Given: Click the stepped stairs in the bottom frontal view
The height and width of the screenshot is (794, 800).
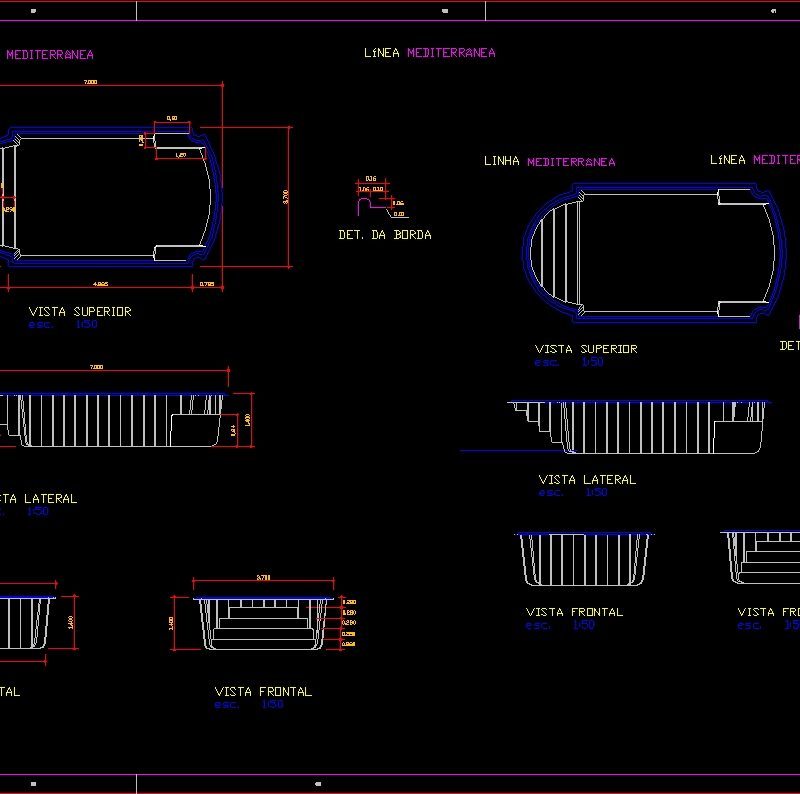Looking at the screenshot, I should (x=262, y=625).
